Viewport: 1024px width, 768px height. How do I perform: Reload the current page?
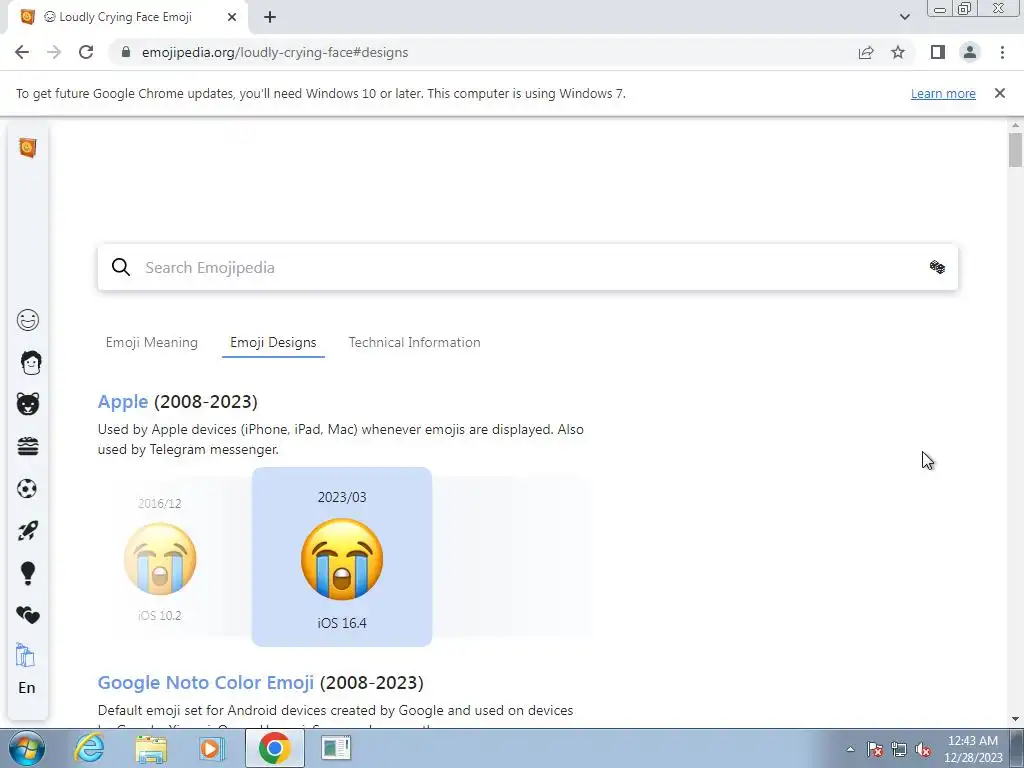[x=86, y=52]
